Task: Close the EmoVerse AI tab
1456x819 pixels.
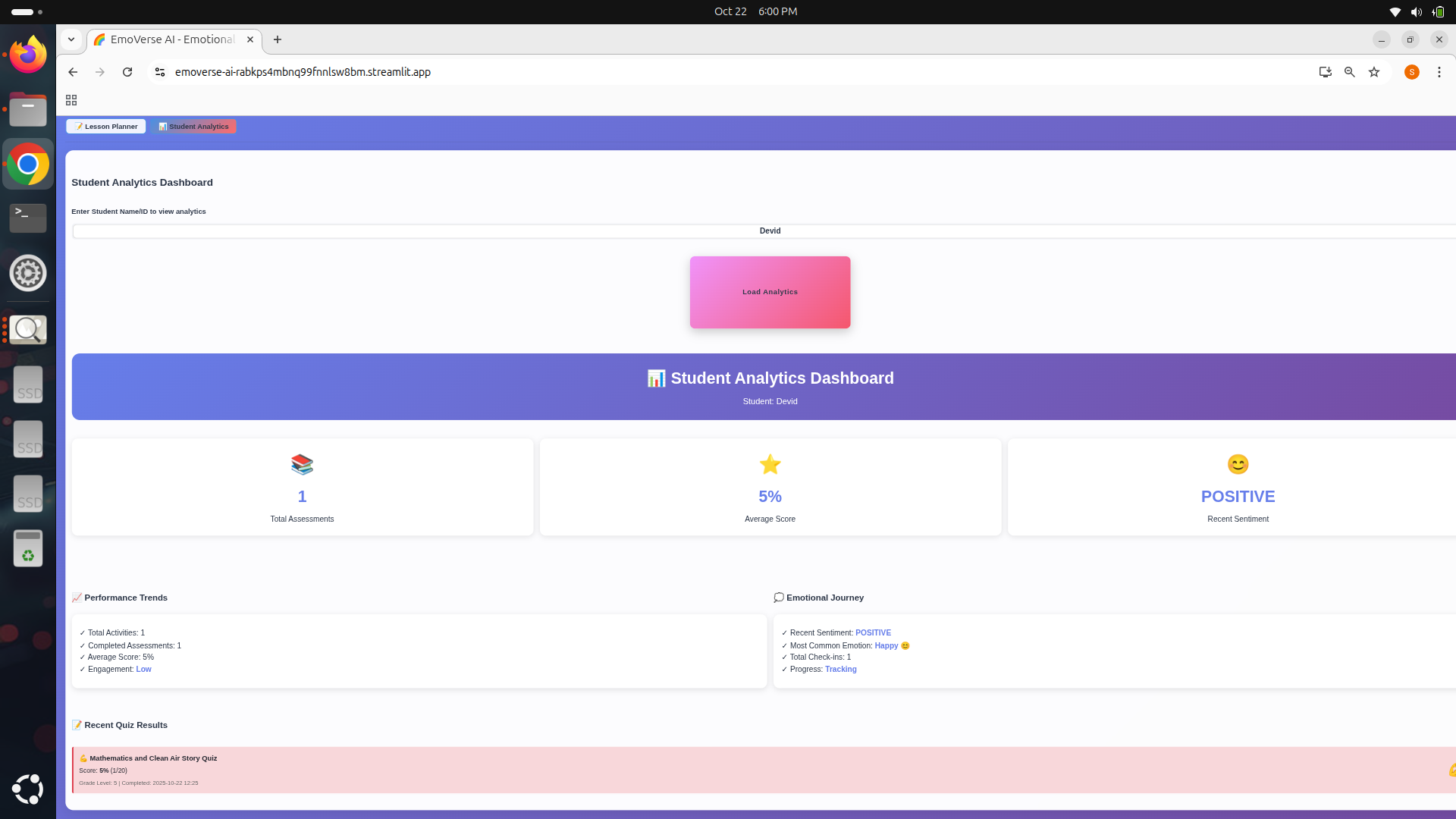Action: click(250, 39)
